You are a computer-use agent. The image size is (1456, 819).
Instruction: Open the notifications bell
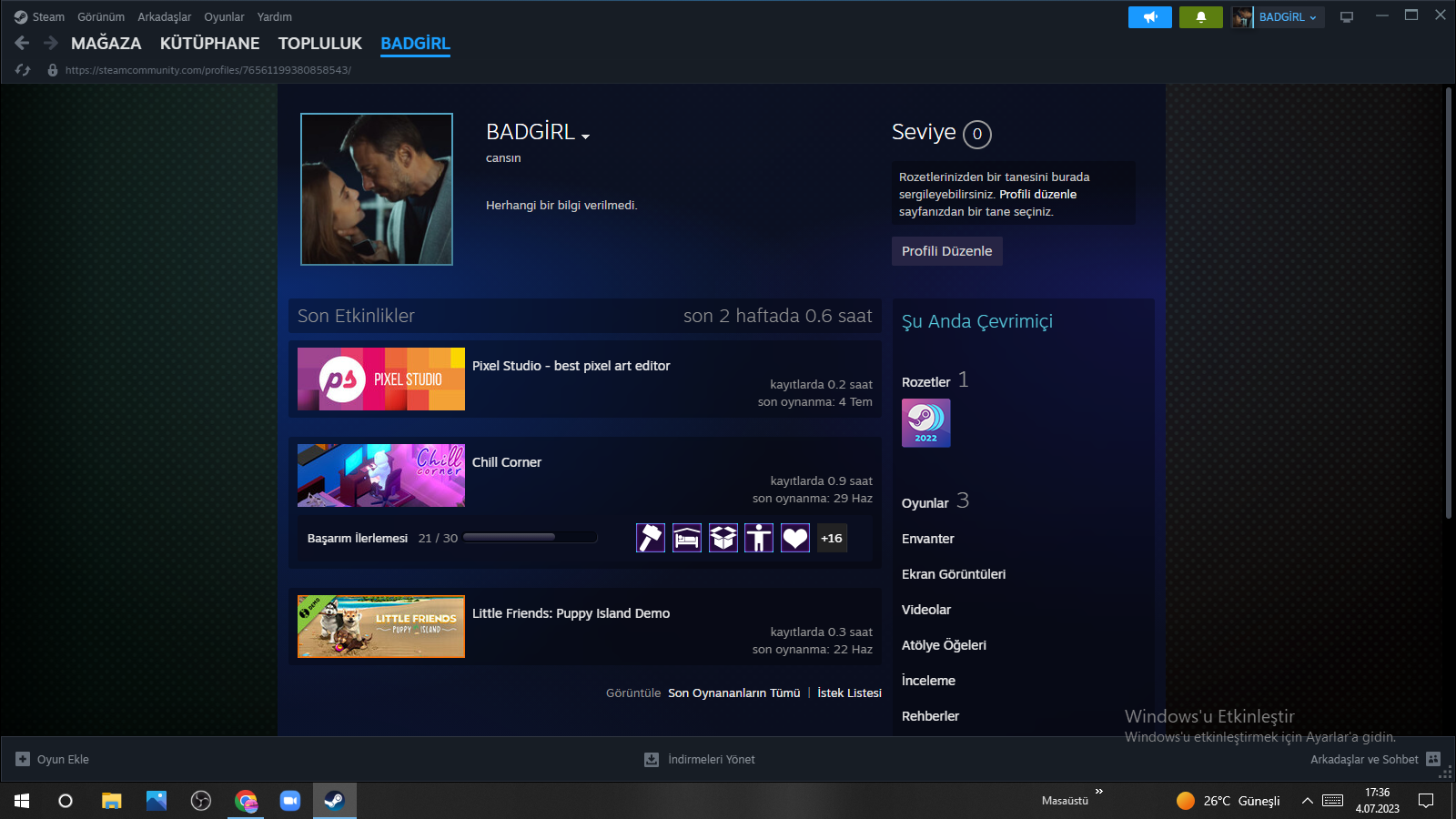1201,17
